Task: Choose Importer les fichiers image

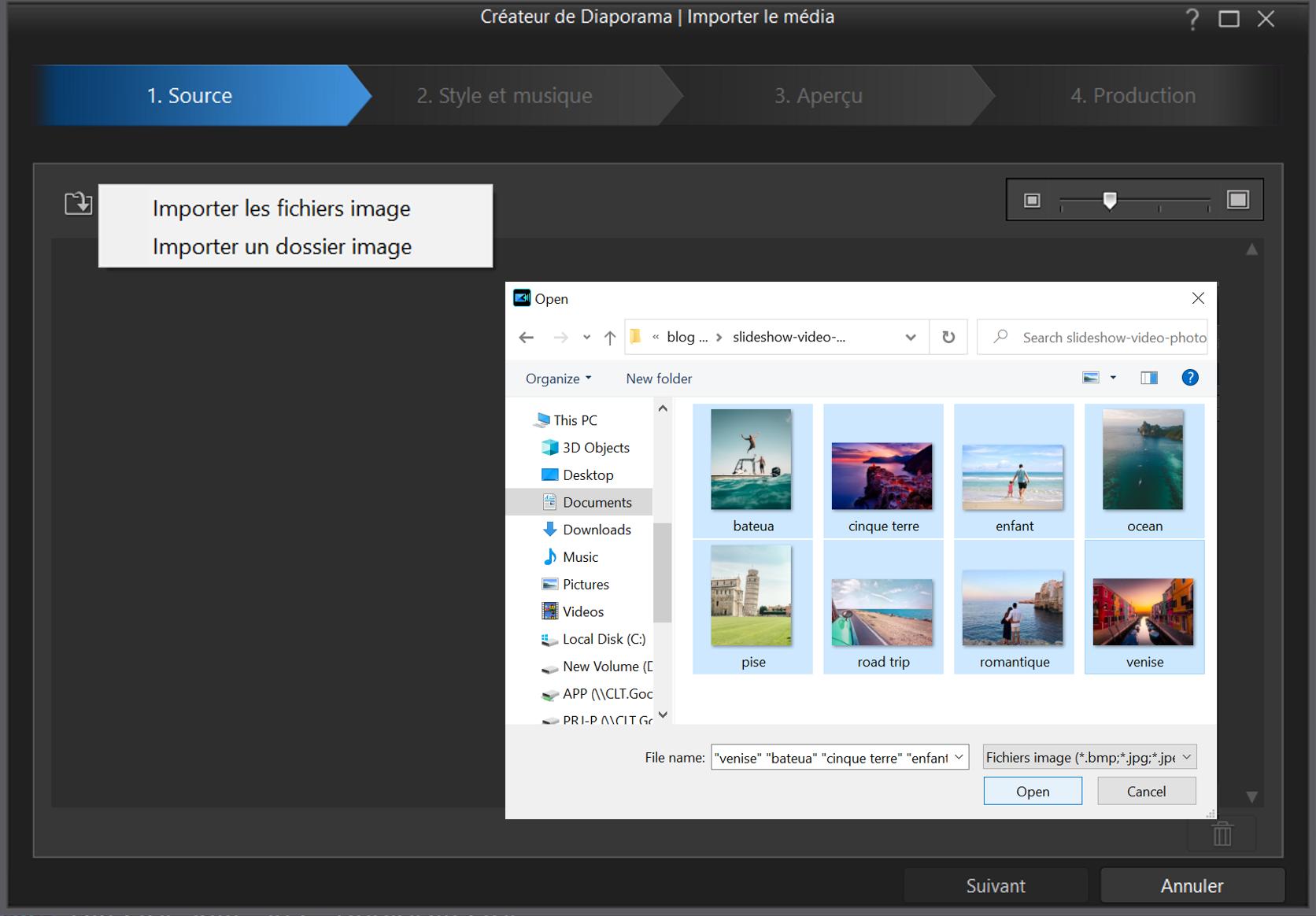Action: (x=281, y=209)
